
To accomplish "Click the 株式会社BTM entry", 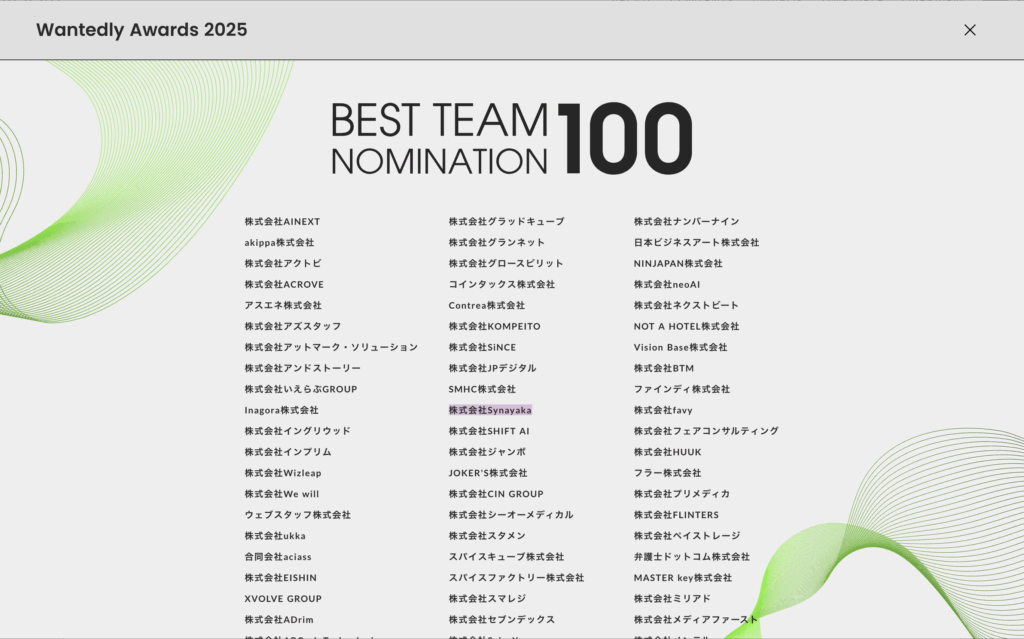I will (664, 368).
